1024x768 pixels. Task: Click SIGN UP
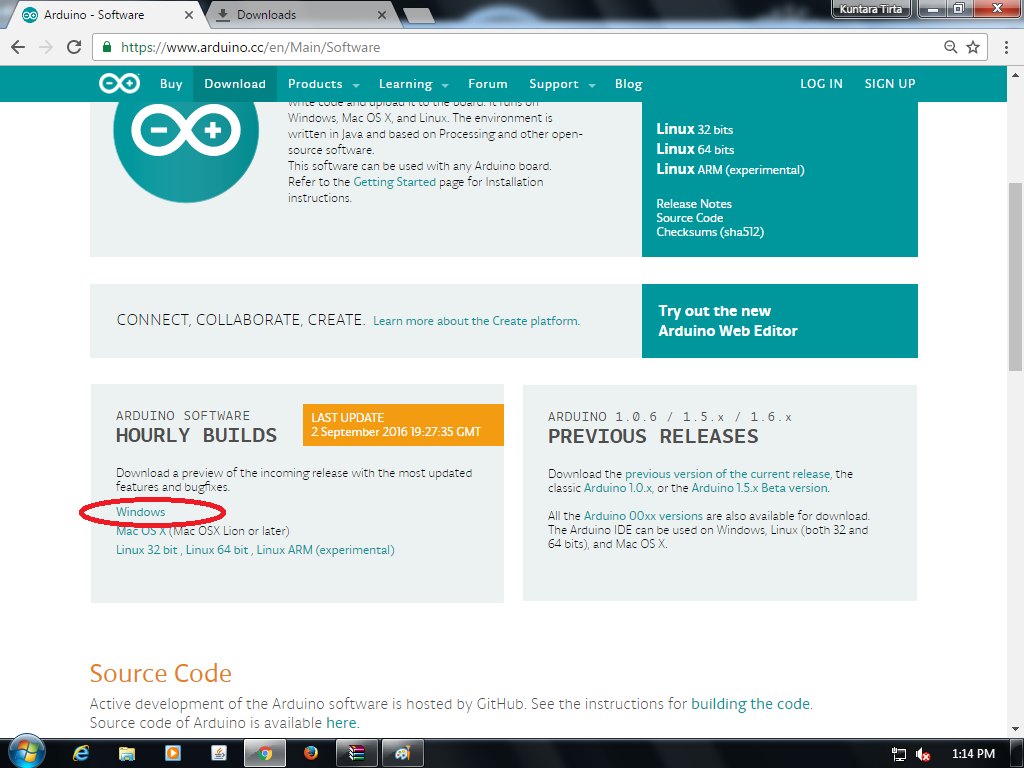point(890,84)
